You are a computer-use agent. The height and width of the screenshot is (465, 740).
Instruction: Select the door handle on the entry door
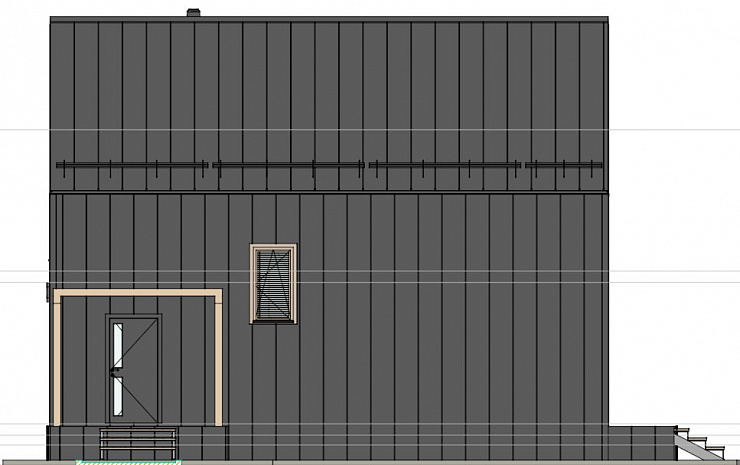[x=113, y=373]
